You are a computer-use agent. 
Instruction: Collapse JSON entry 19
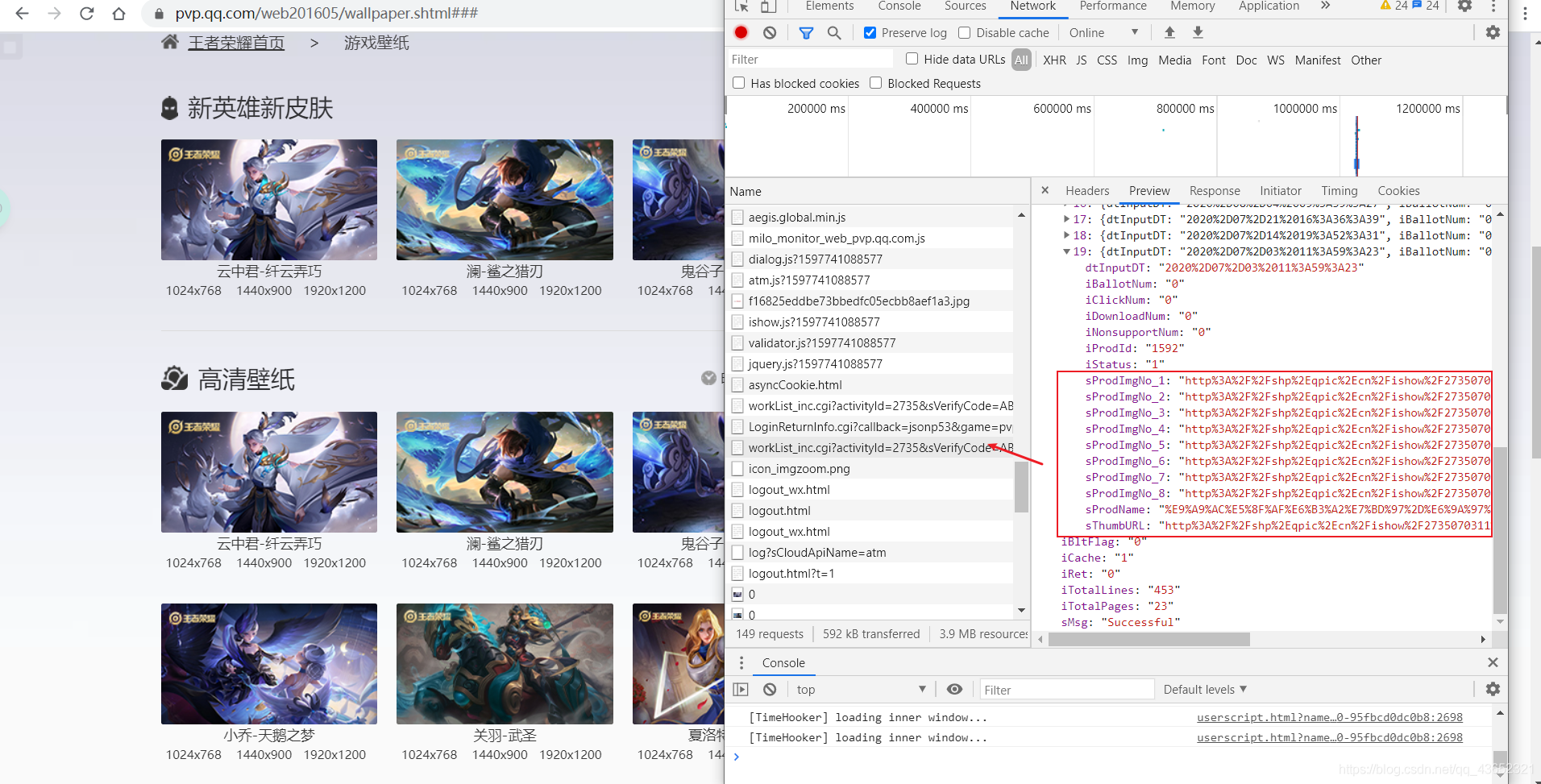pos(1066,251)
